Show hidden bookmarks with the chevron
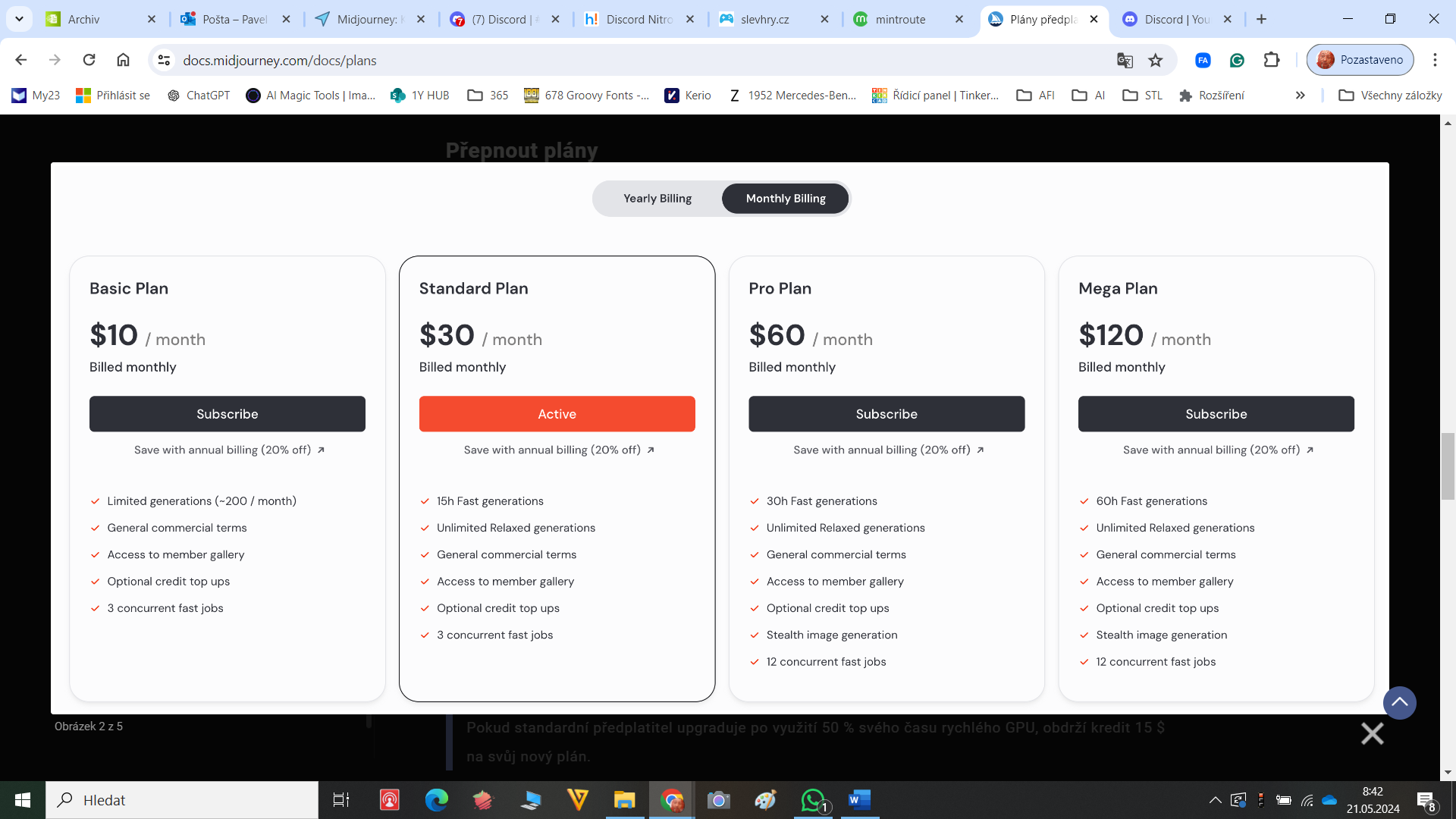Image resolution: width=1456 pixels, height=819 pixels. point(1301,96)
